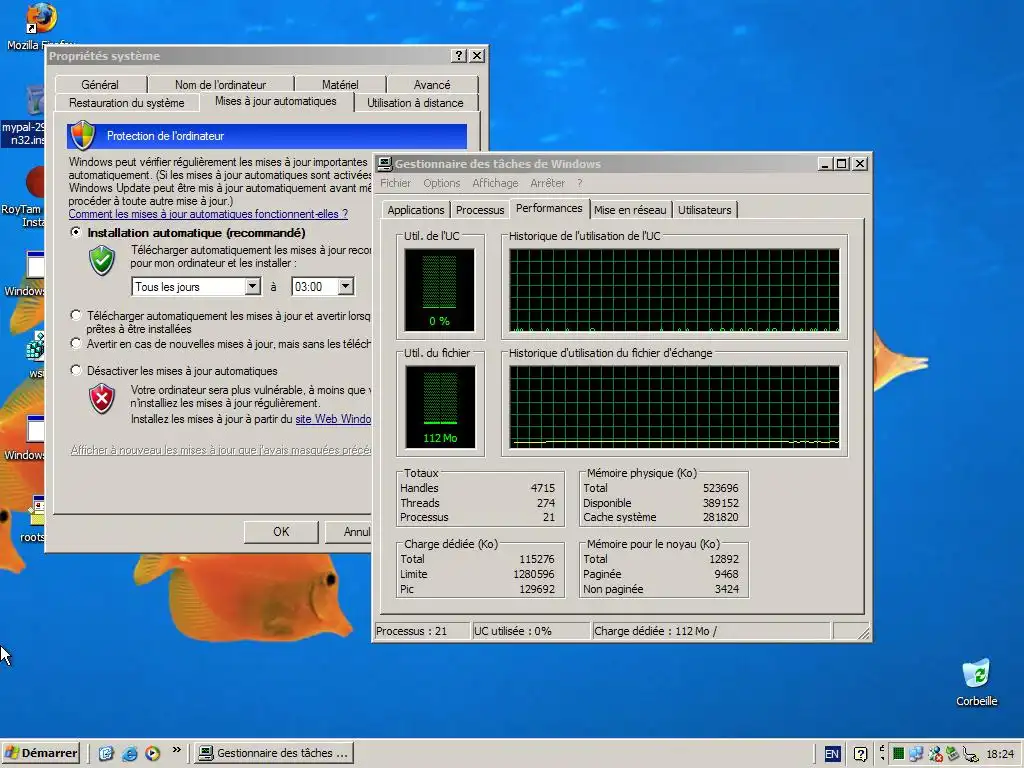This screenshot has height=768, width=1024.
Task: Click the red shield icon for disabled updates
Action: pos(102,398)
